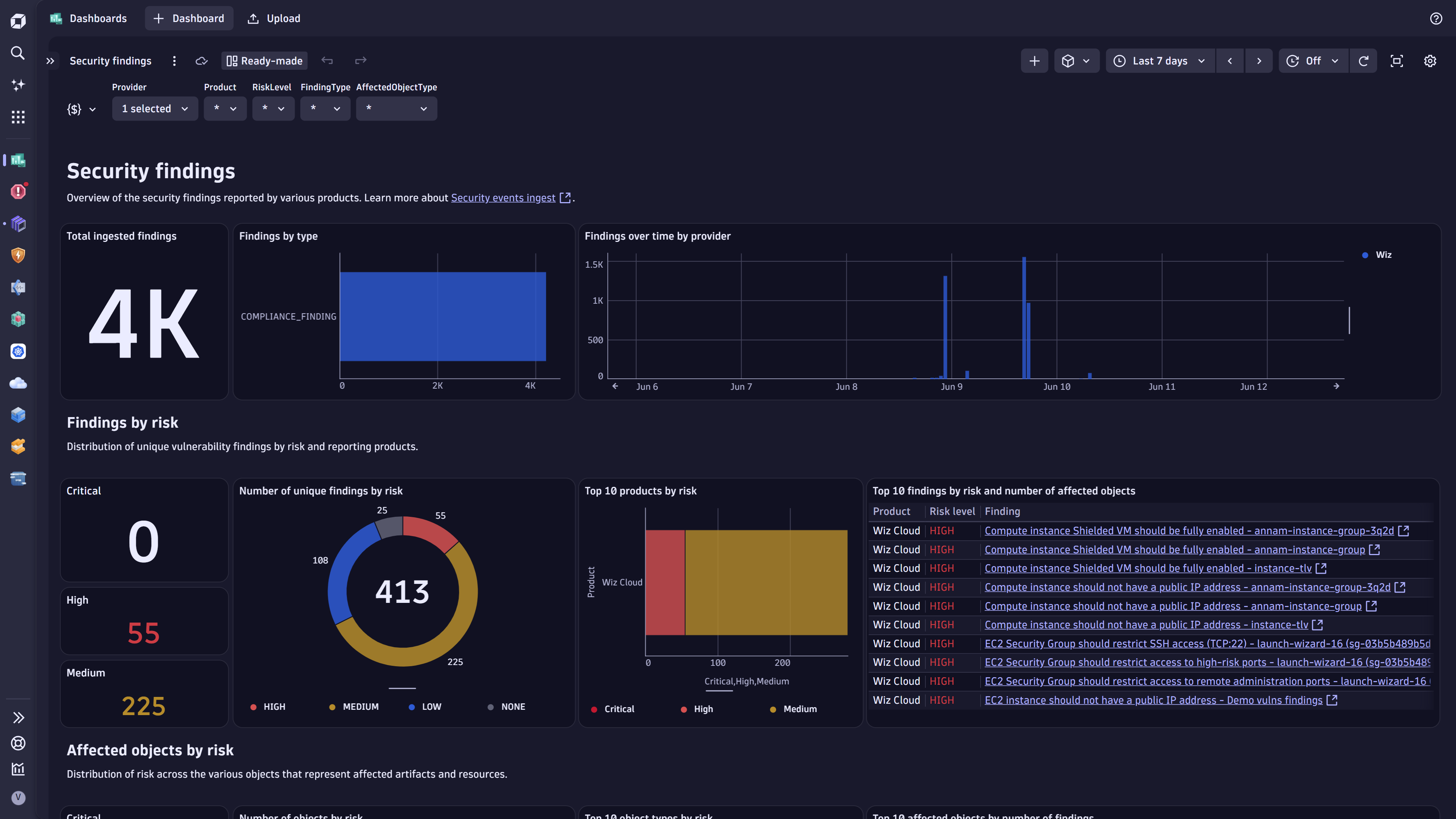Image resolution: width=1456 pixels, height=819 pixels.
Task: Open EC2 instance public IP Demo vulns link
Action: click(x=1153, y=700)
